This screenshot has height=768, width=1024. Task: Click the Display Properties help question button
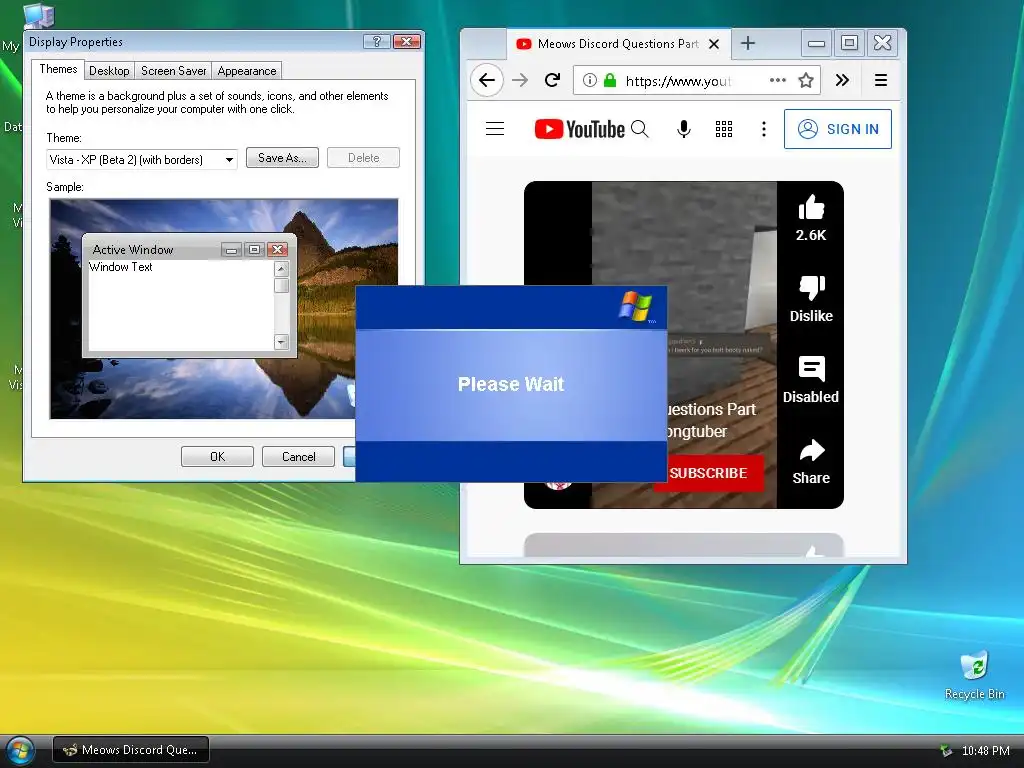click(377, 41)
